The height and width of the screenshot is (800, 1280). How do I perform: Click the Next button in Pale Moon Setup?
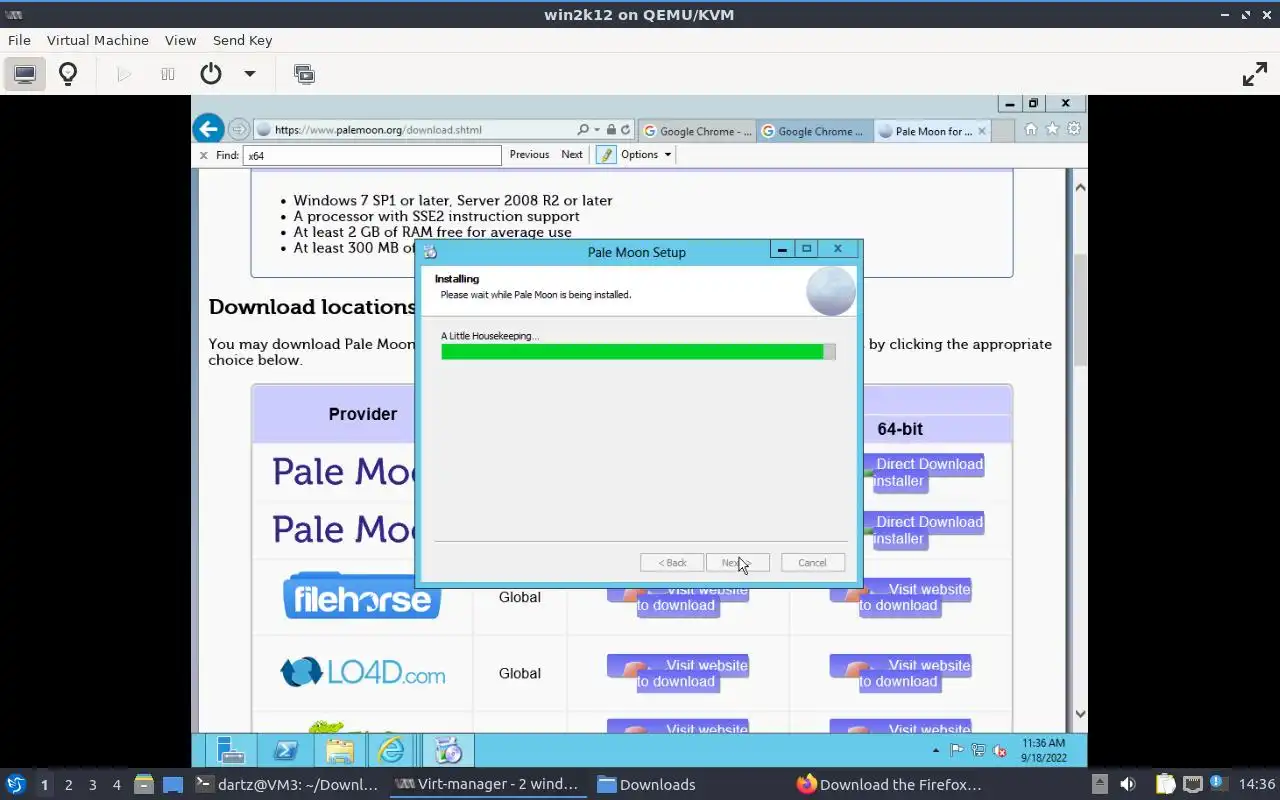coord(737,563)
